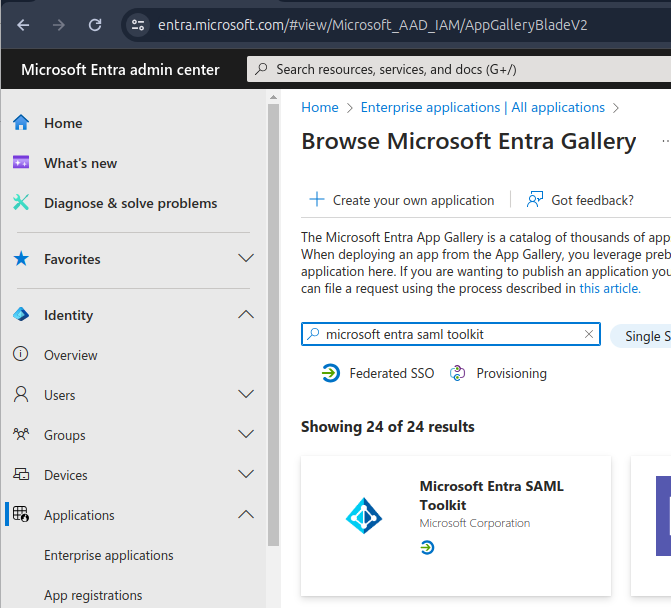
Task: Click the plus icon for Create your own application
Action: coord(317,199)
